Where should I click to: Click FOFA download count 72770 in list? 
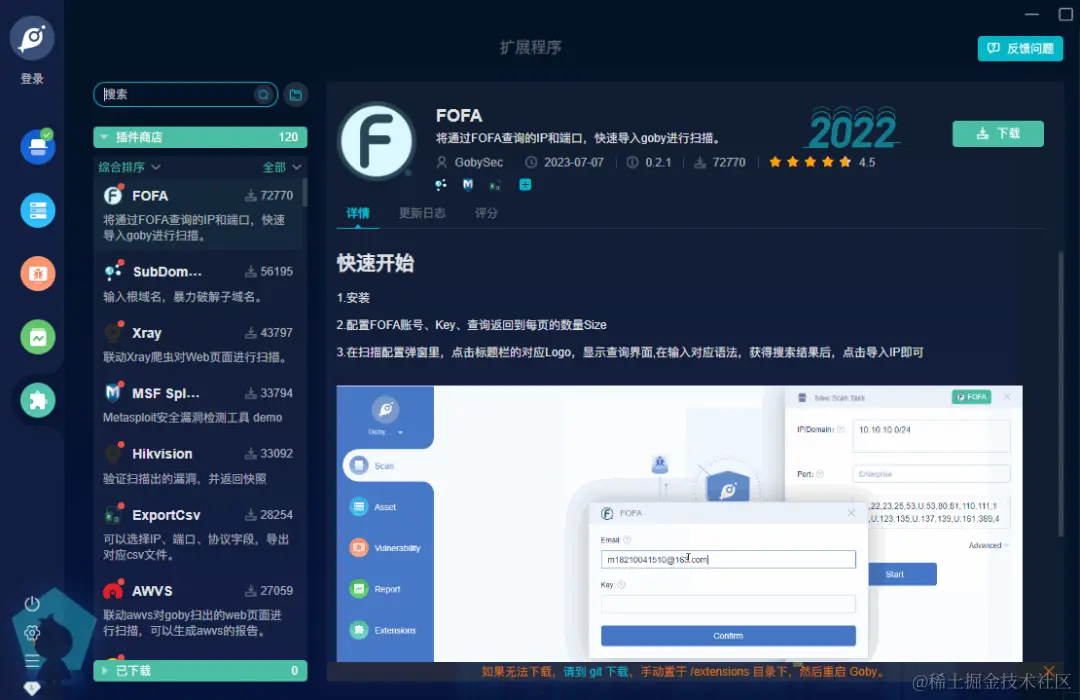coord(276,196)
